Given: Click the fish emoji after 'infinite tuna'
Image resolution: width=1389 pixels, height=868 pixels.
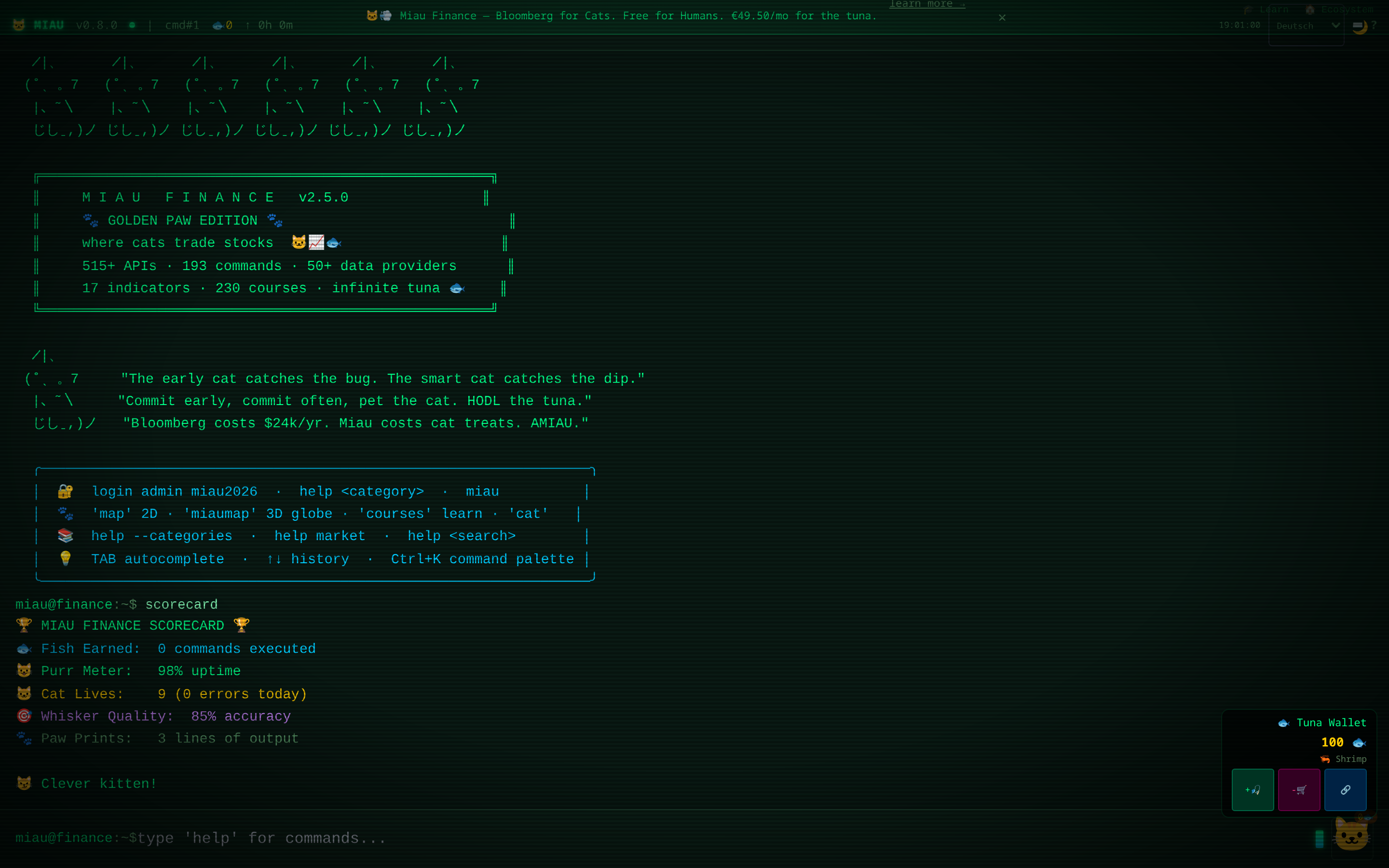Looking at the screenshot, I should click(x=457, y=288).
